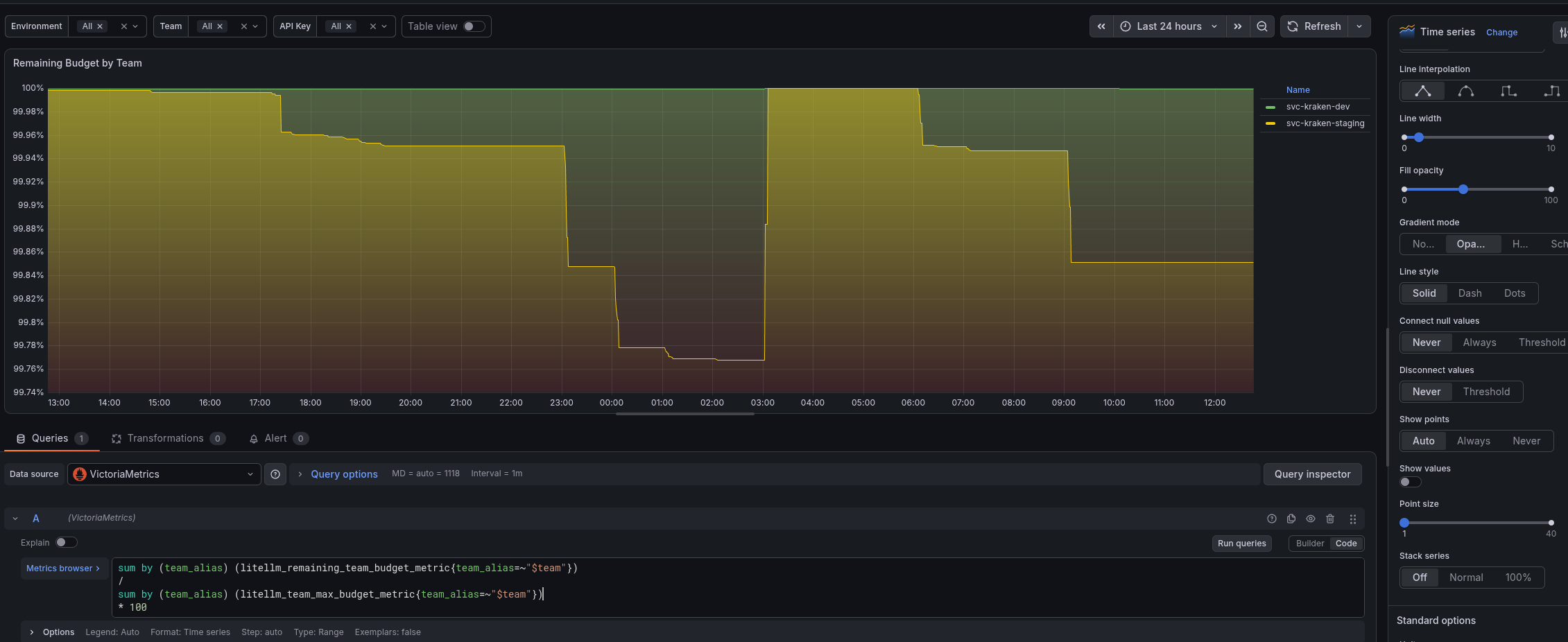Click the query A help icon

tap(1272, 519)
